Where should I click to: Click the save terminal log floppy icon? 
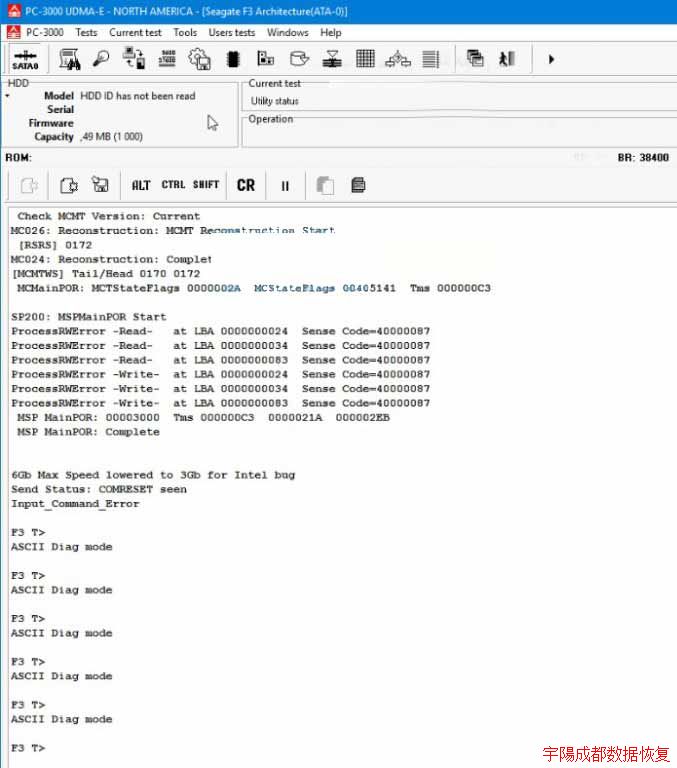100,185
